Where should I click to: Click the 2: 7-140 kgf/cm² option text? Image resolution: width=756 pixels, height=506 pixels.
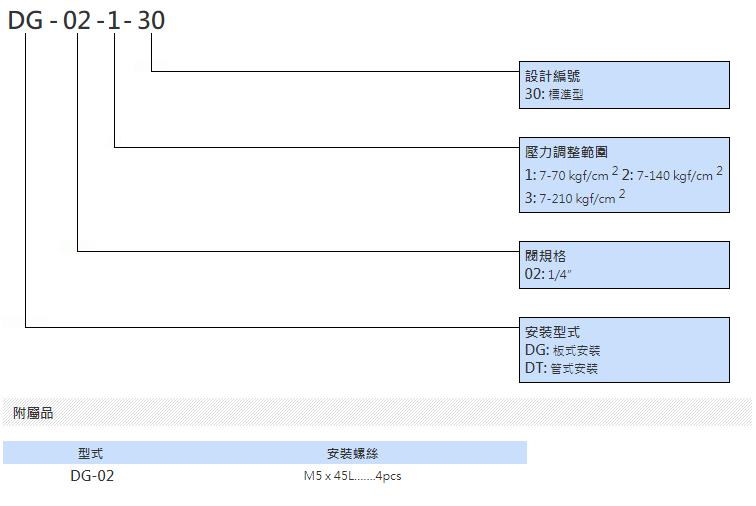pyautogui.click(x=672, y=174)
